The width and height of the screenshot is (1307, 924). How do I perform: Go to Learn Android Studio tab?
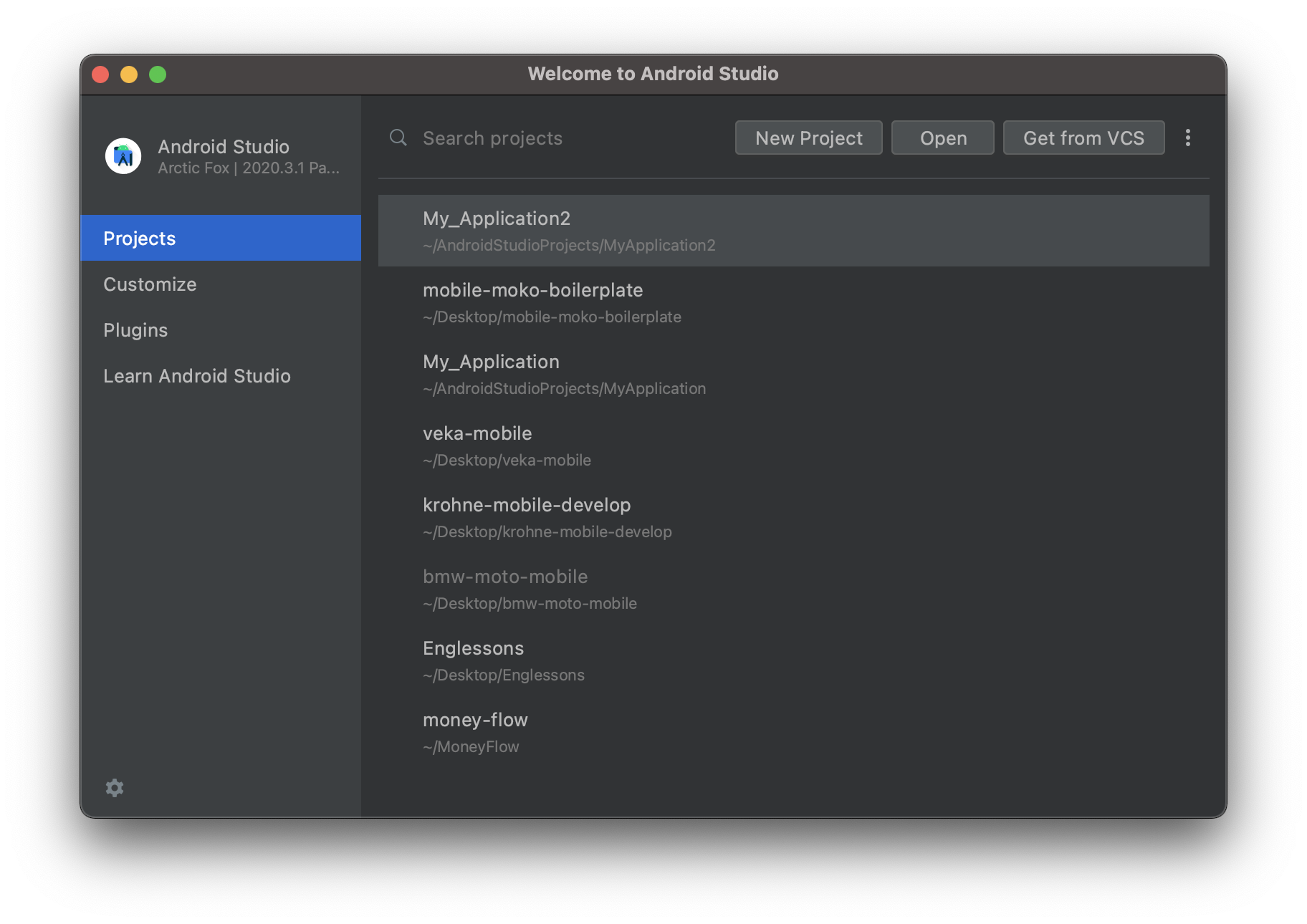tap(221, 375)
